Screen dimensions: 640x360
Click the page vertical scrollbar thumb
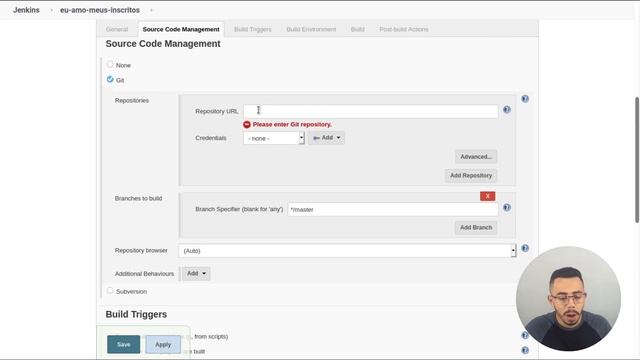tap(637, 159)
